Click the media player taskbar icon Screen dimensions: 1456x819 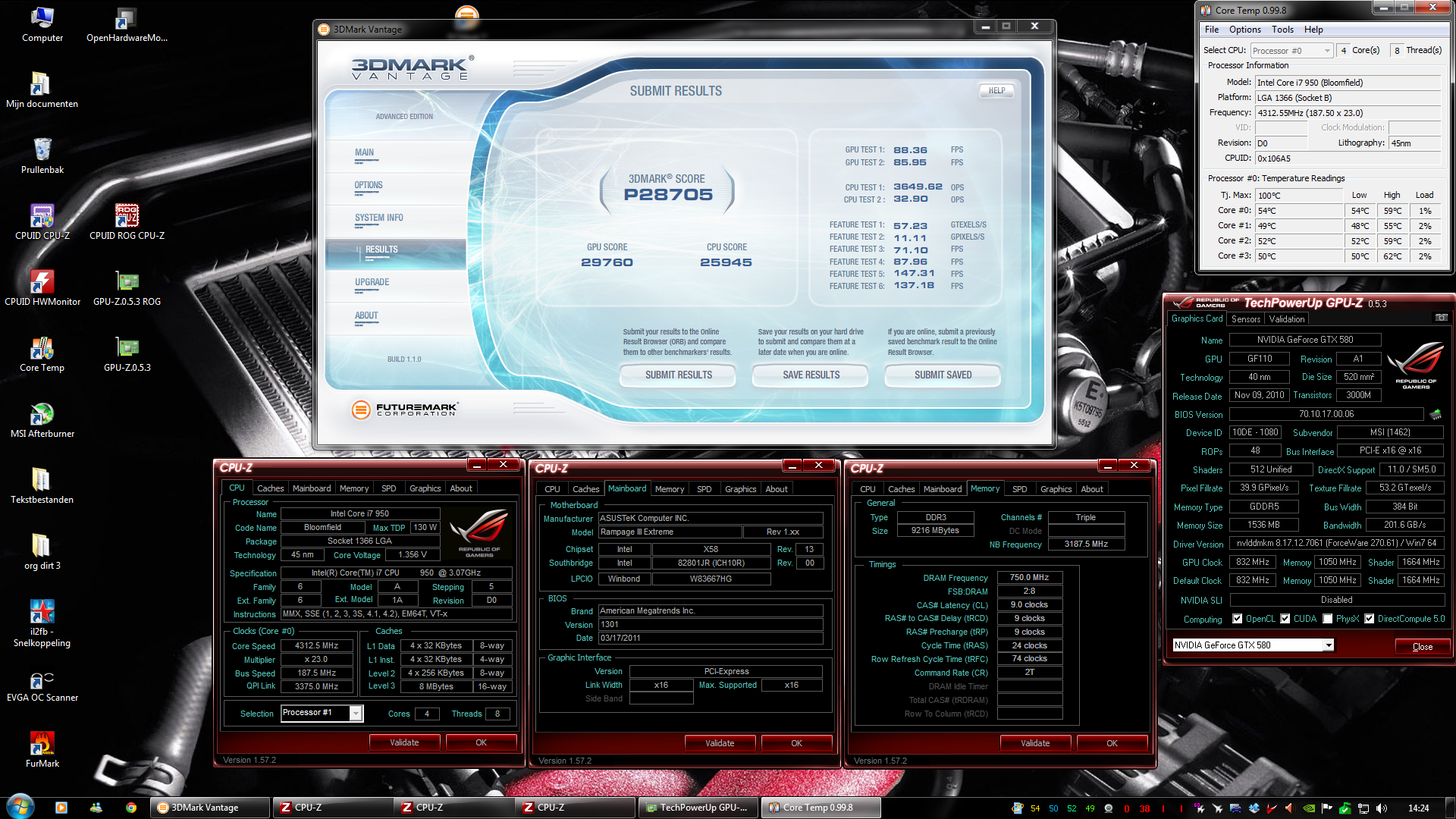pyautogui.click(x=61, y=808)
